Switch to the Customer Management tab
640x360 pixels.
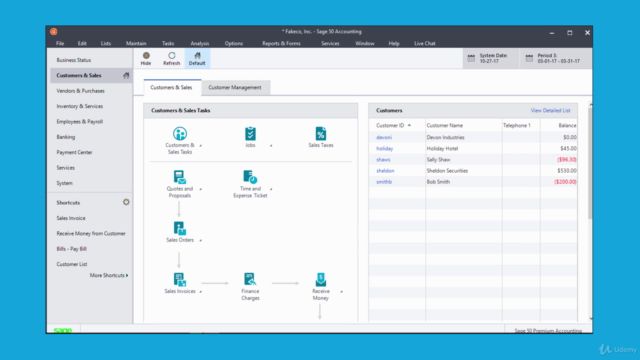click(x=235, y=87)
